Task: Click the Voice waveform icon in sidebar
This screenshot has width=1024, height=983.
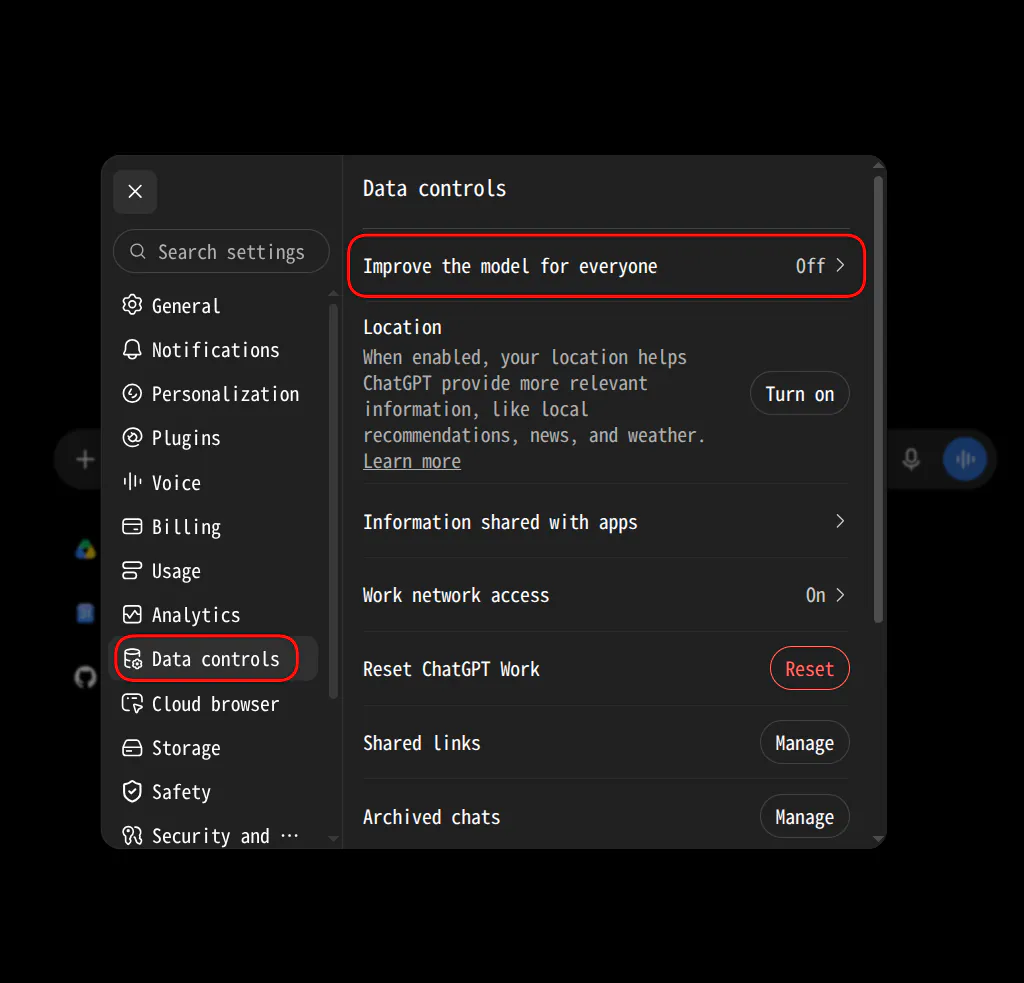Action: (132, 482)
